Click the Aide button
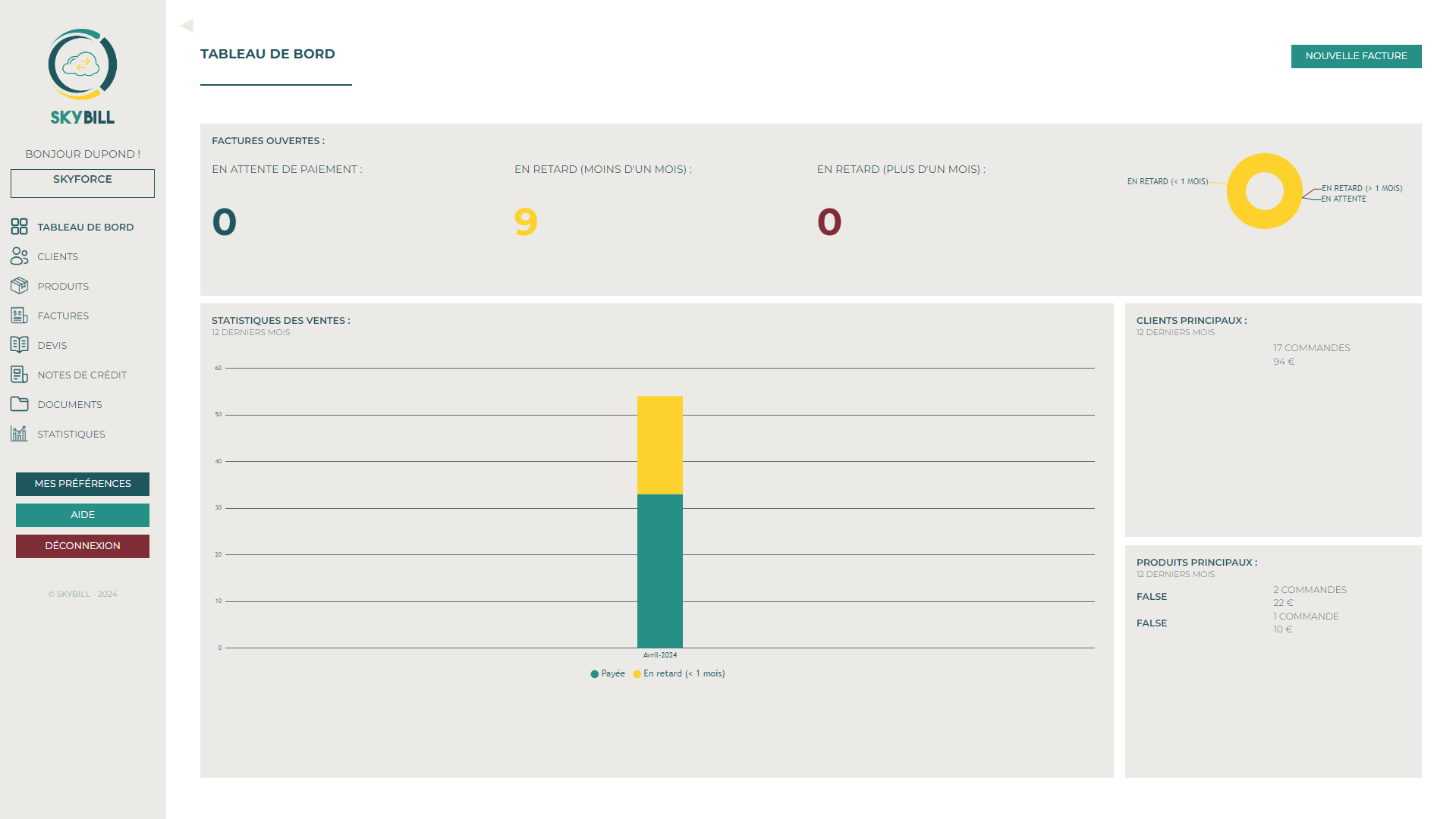 click(x=83, y=515)
